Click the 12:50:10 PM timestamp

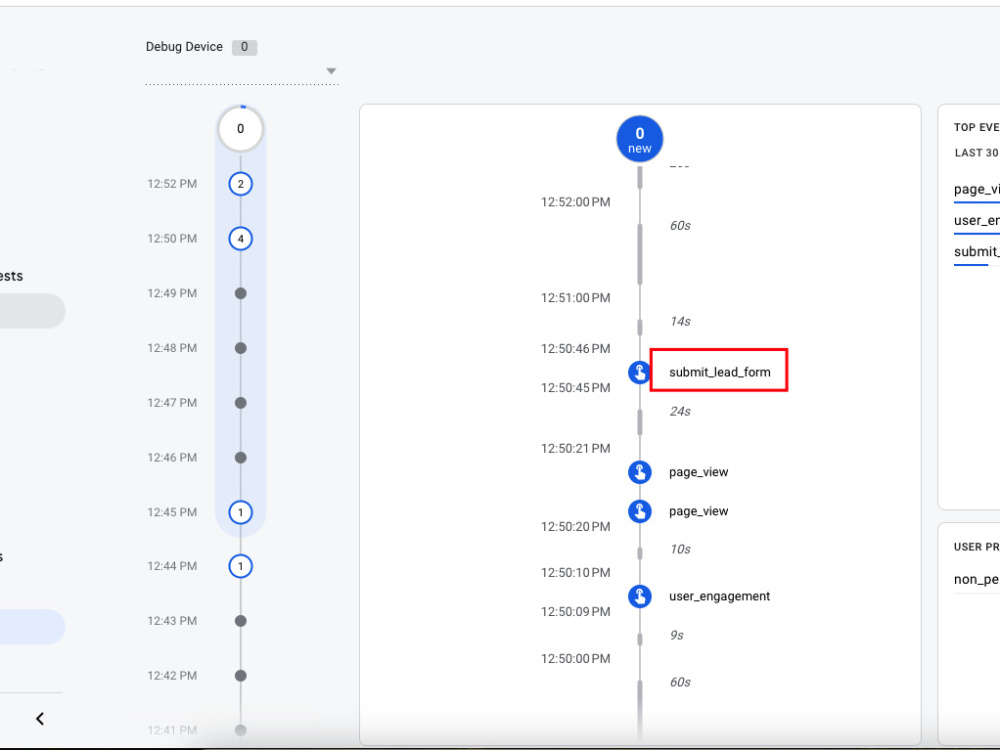click(575, 573)
